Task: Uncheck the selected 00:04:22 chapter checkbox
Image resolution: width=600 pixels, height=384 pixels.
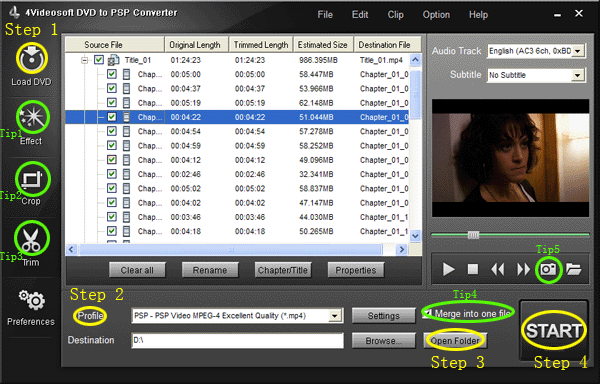Action: tap(112, 117)
